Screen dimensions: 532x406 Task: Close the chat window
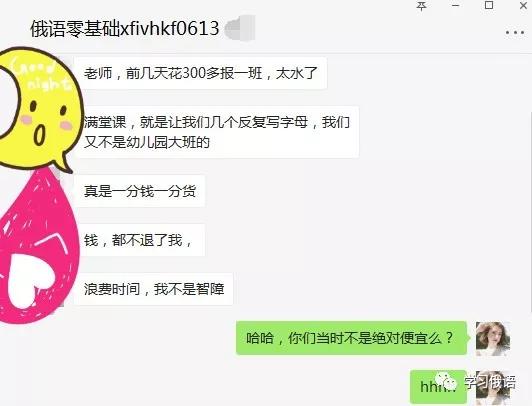[524, 5]
